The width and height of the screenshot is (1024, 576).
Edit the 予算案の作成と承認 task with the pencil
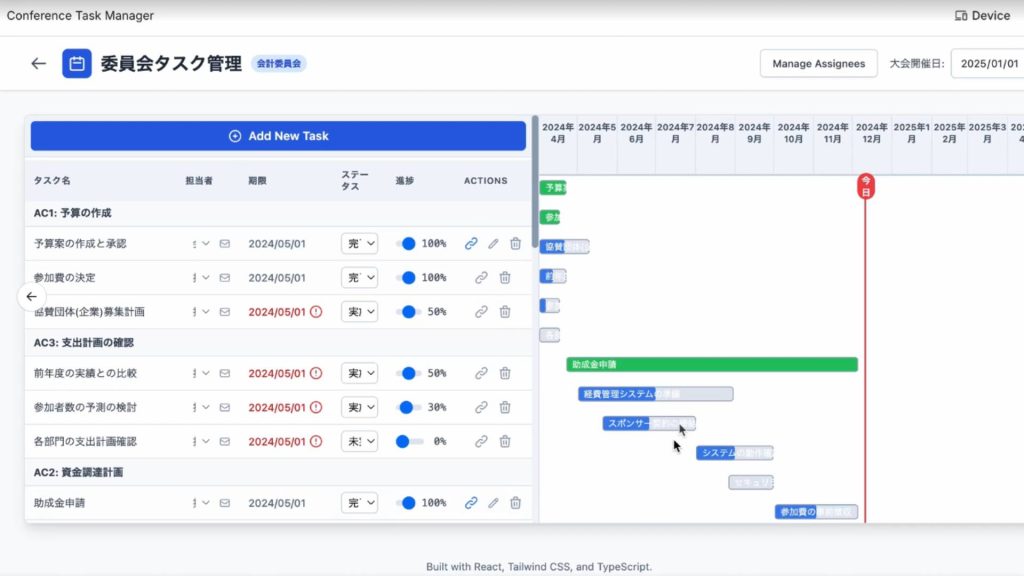point(493,243)
